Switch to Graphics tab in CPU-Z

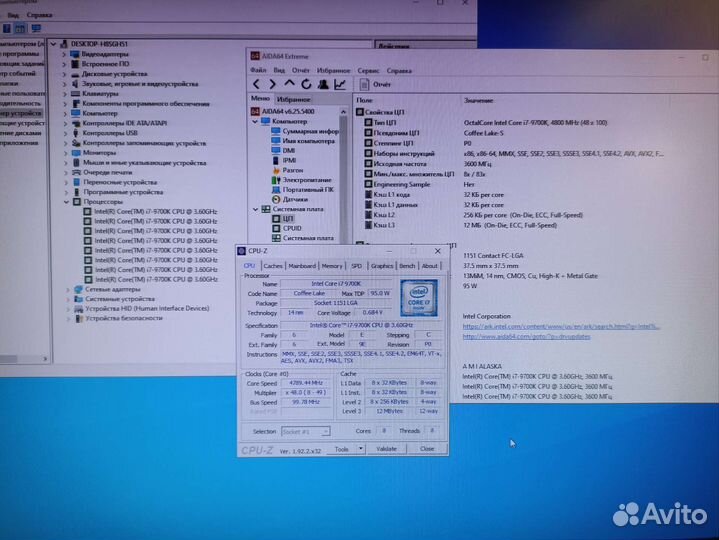[x=382, y=266]
